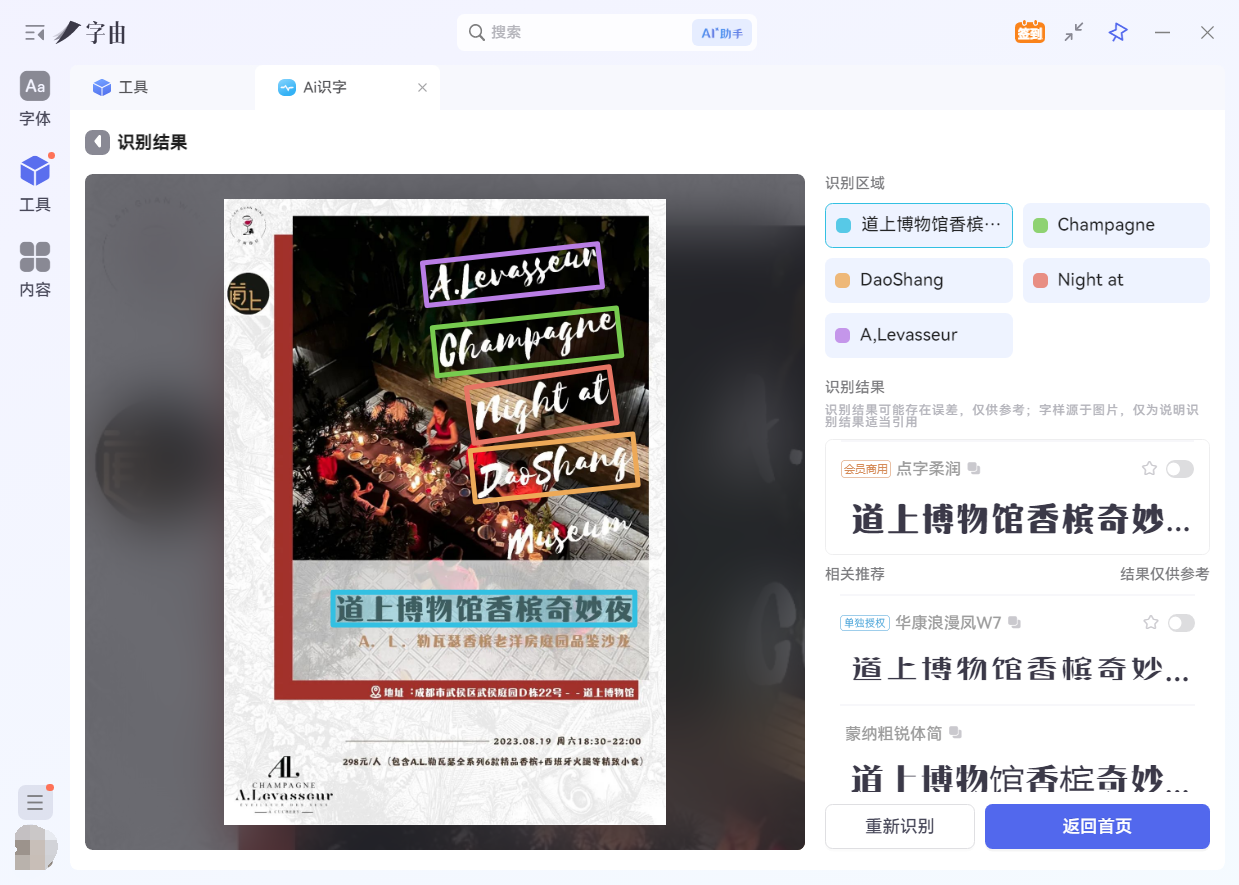Select the 工具 cube icon in sidebar
Image resolution: width=1239 pixels, height=885 pixels.
pyautogui.click(x=34, y=184)
